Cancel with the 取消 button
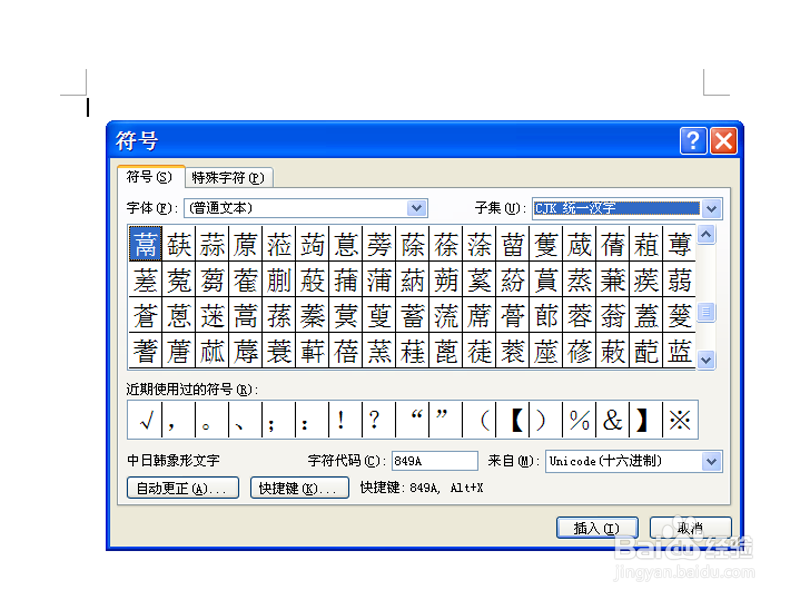 click(690, 528)
